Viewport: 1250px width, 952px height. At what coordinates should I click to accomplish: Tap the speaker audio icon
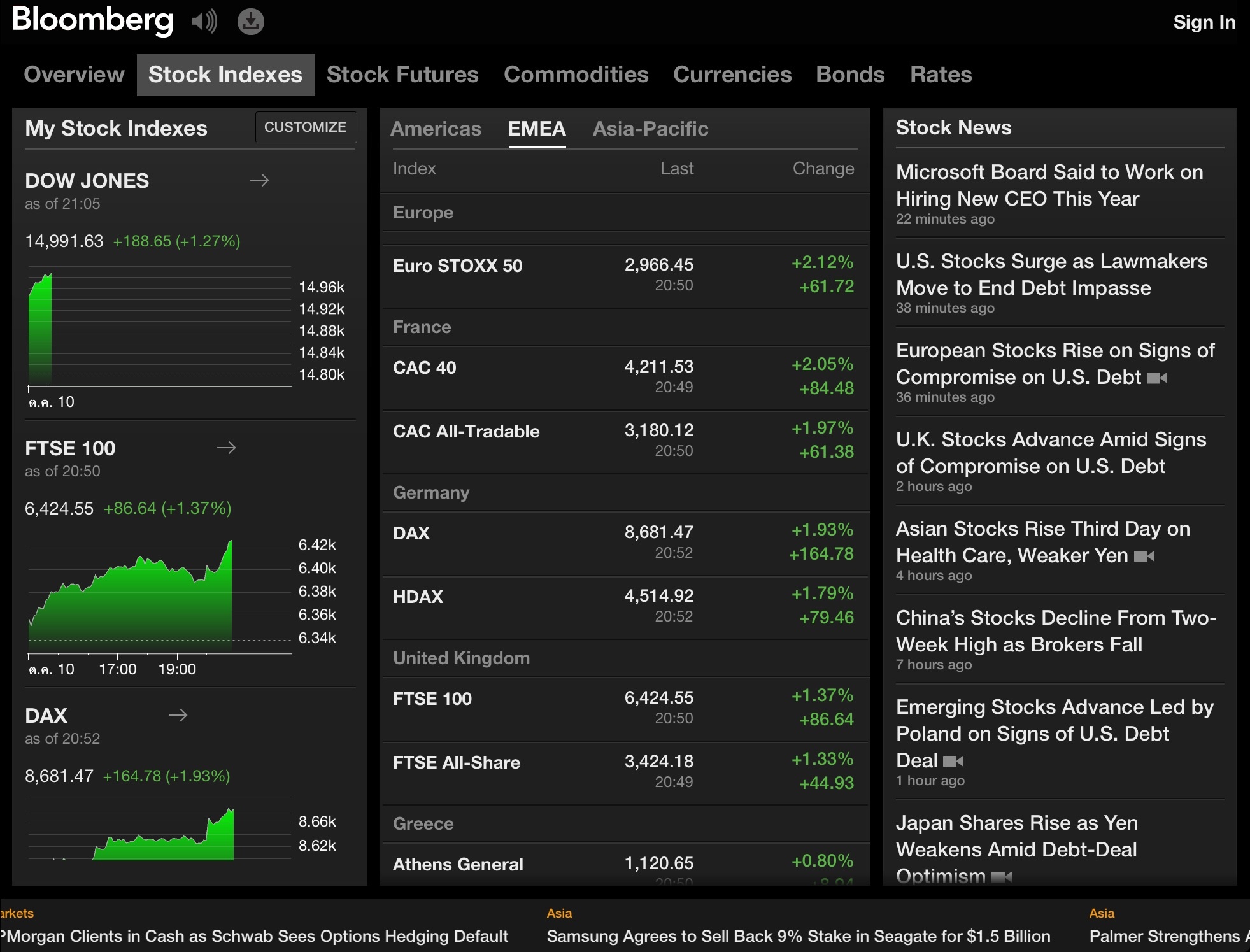pos(204,22)
